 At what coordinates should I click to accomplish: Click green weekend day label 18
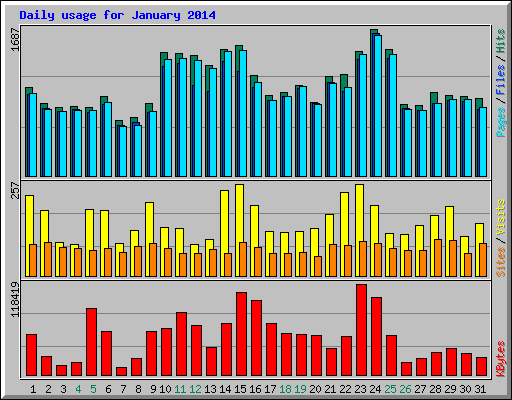pyautogui.click(x=285, y=389)
